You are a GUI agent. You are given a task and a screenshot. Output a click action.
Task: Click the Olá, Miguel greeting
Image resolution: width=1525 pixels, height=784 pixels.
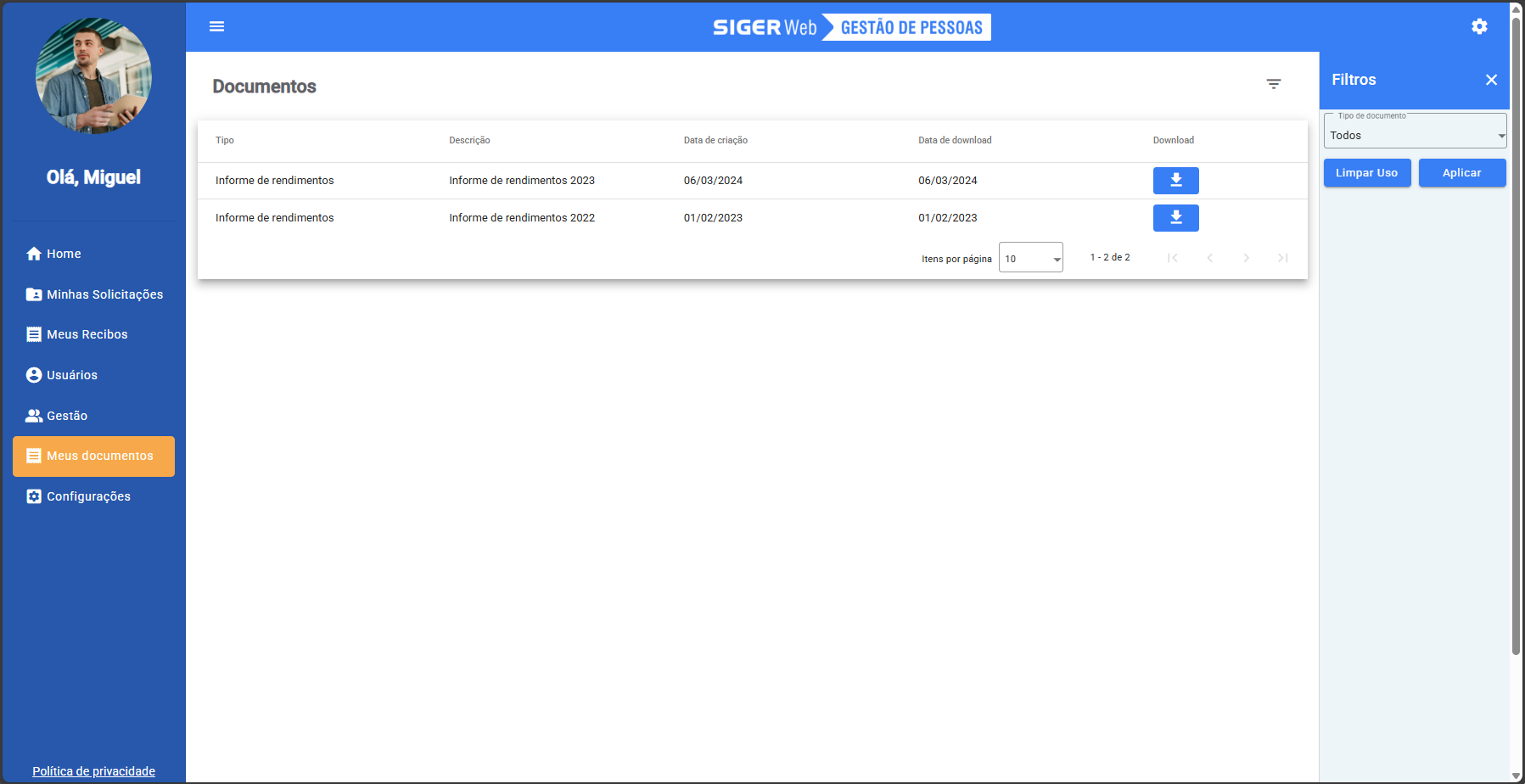click(93, 177)
